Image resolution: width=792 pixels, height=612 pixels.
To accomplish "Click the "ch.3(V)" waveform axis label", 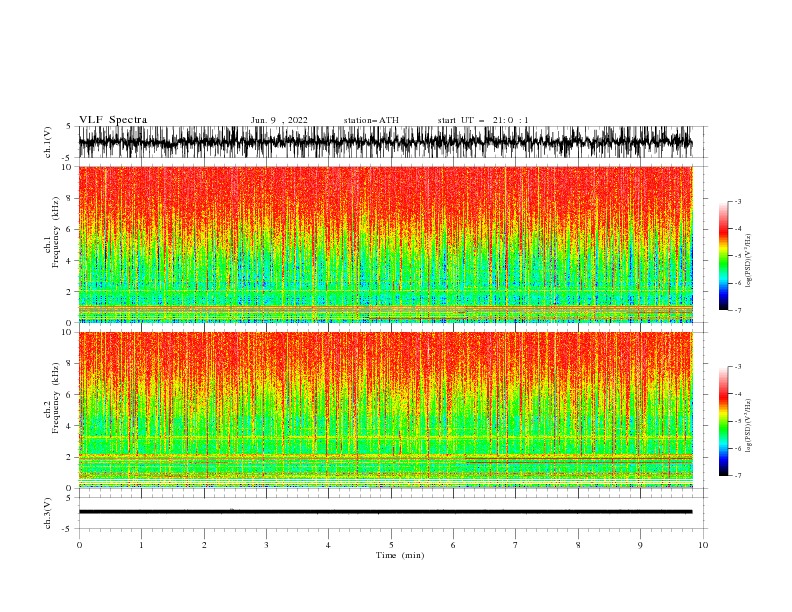I will coord(48,513).
